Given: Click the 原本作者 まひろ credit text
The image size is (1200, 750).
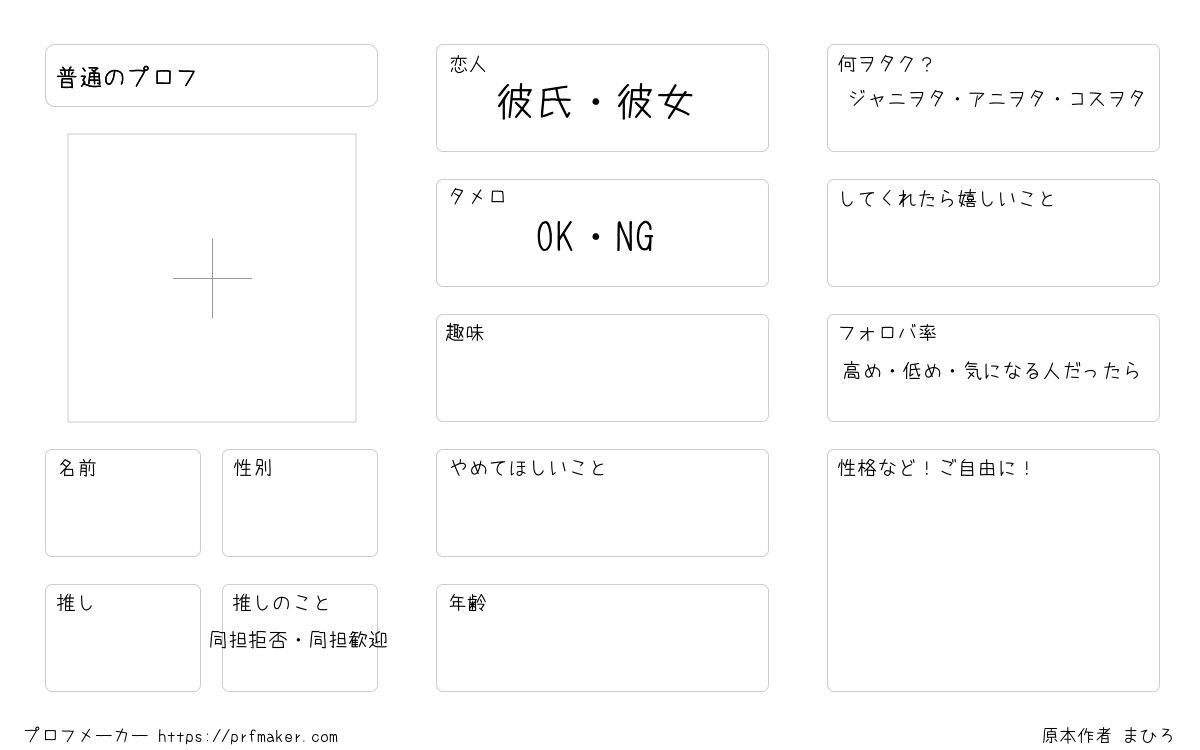Looking at the screenshot, I should 1107,736.
